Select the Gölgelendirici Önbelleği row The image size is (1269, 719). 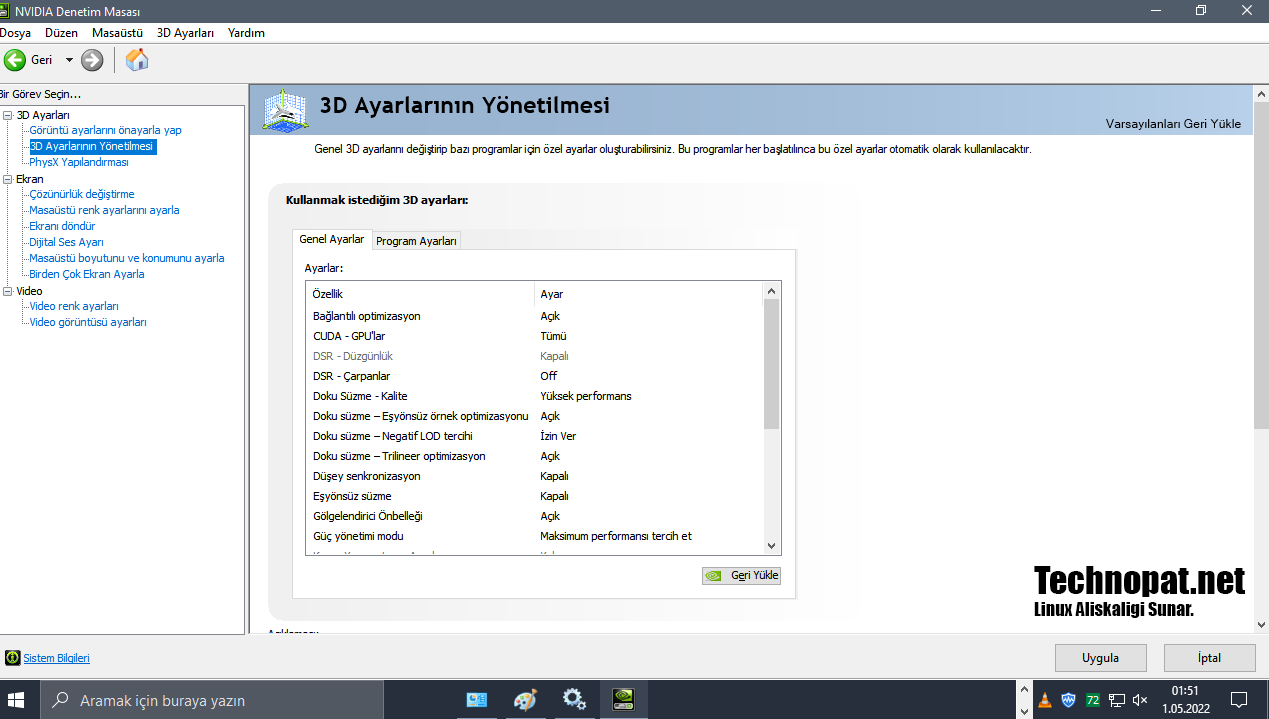tap(535, 516)
